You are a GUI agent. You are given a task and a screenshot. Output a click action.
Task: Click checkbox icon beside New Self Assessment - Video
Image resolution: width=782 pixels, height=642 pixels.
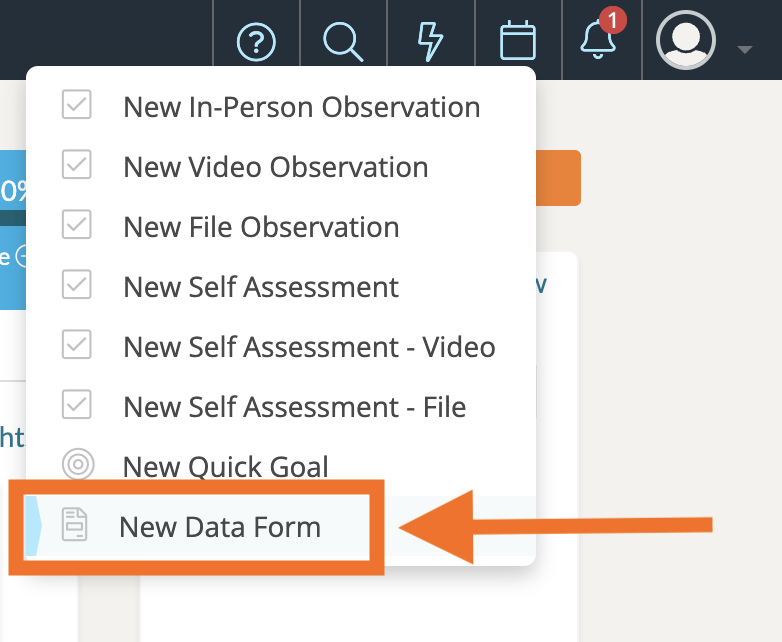pos(77,346)
